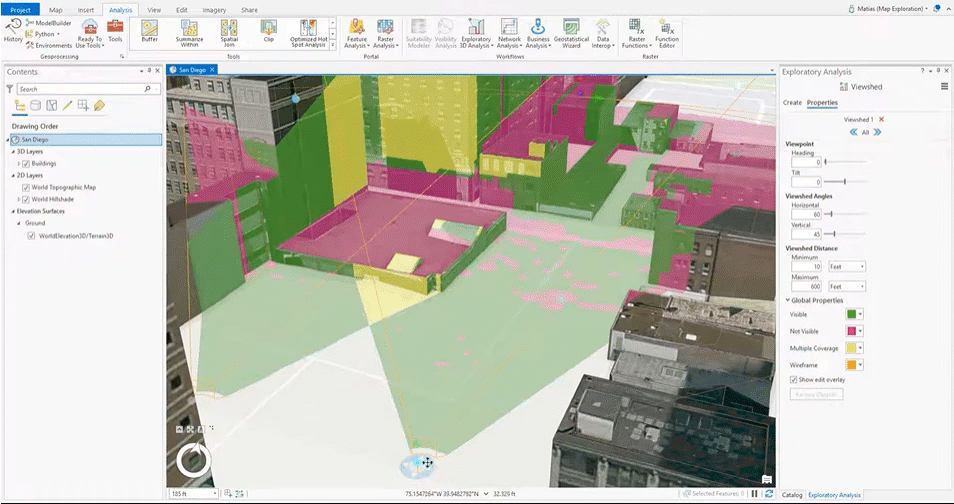Viewport: 954px width, 504px height.
Task: Launch the Geostatistical Wizard
Action: click(571, 33)
